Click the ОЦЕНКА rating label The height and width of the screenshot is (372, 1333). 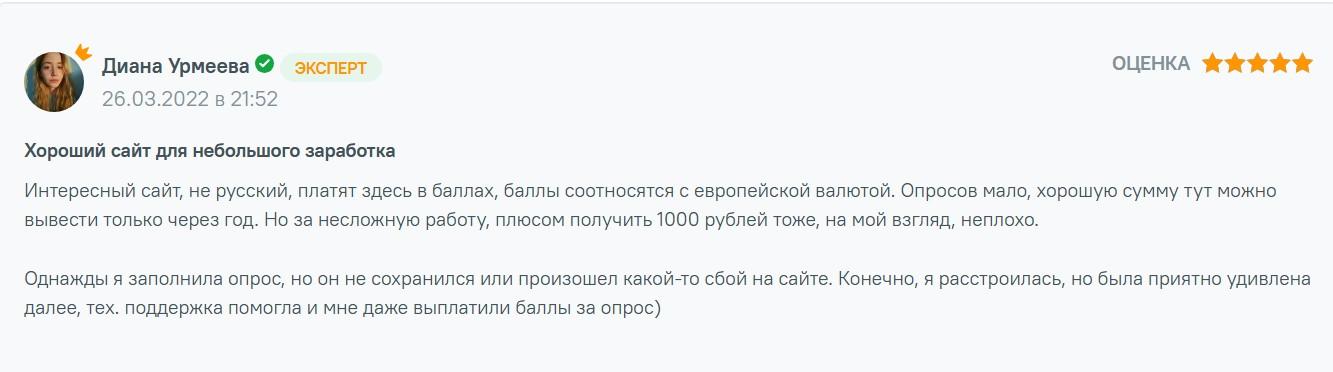(x=1151, y=64)
